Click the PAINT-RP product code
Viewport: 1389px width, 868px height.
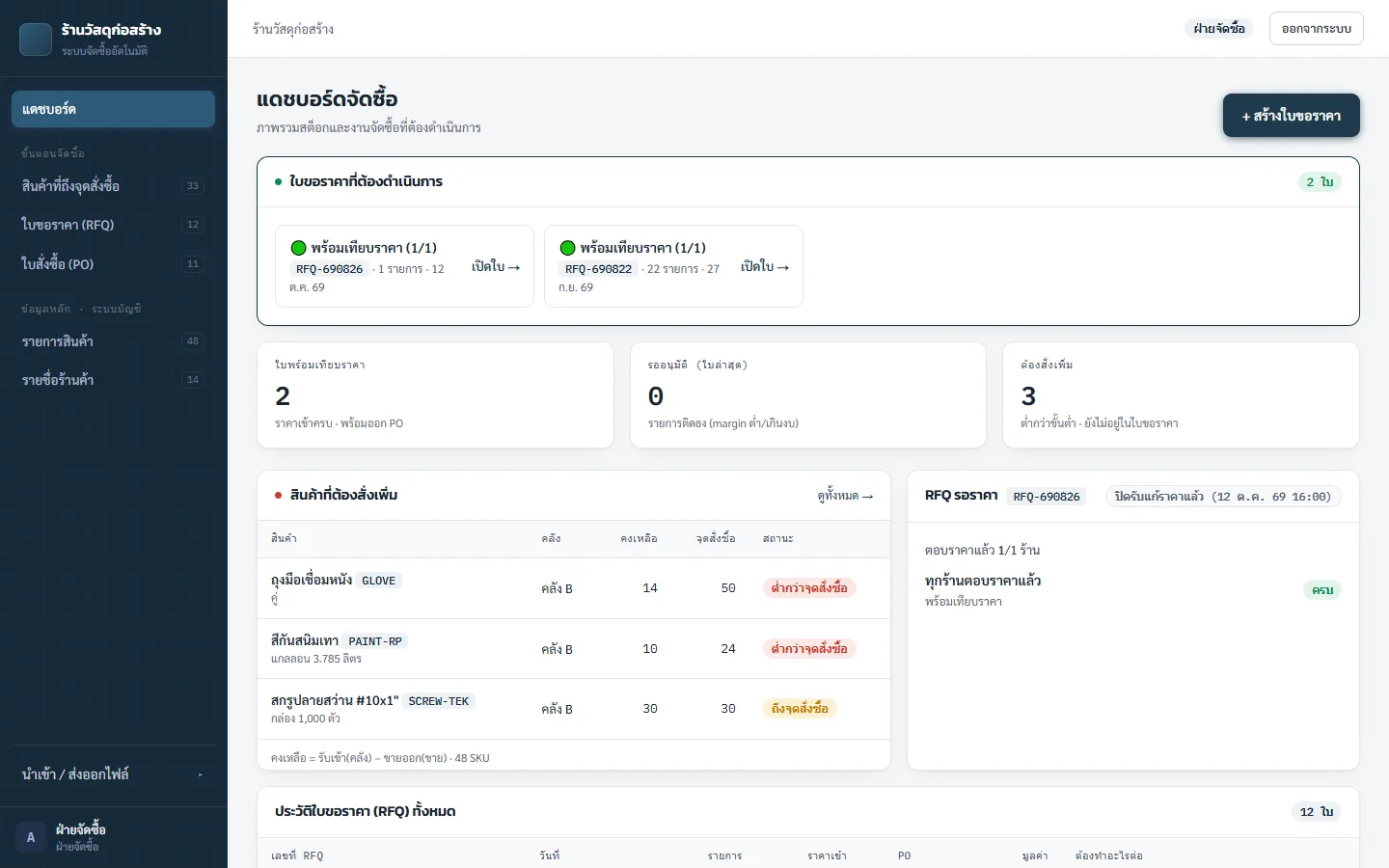click(375, 641)
